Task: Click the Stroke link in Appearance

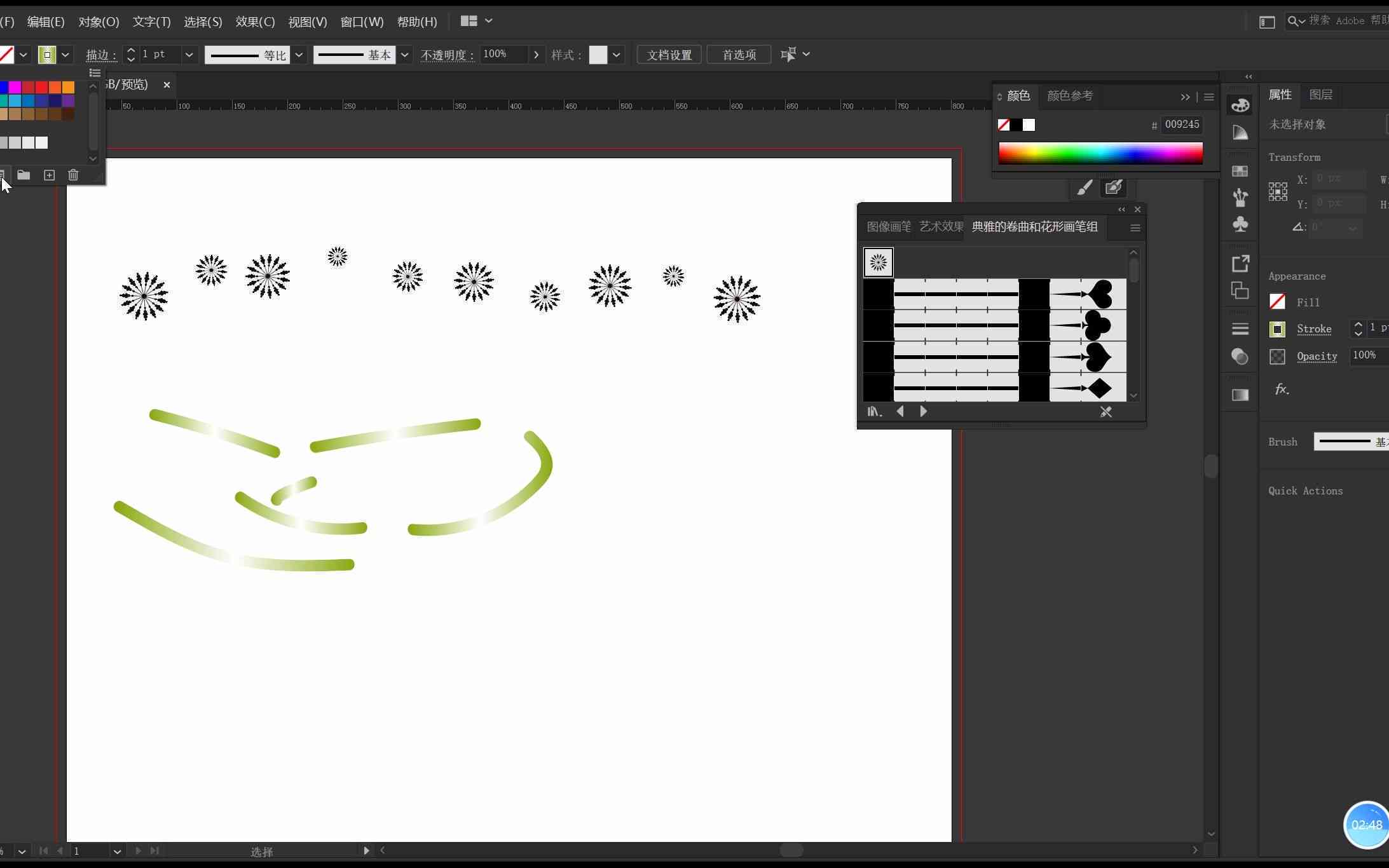Action: (1314, 329)
